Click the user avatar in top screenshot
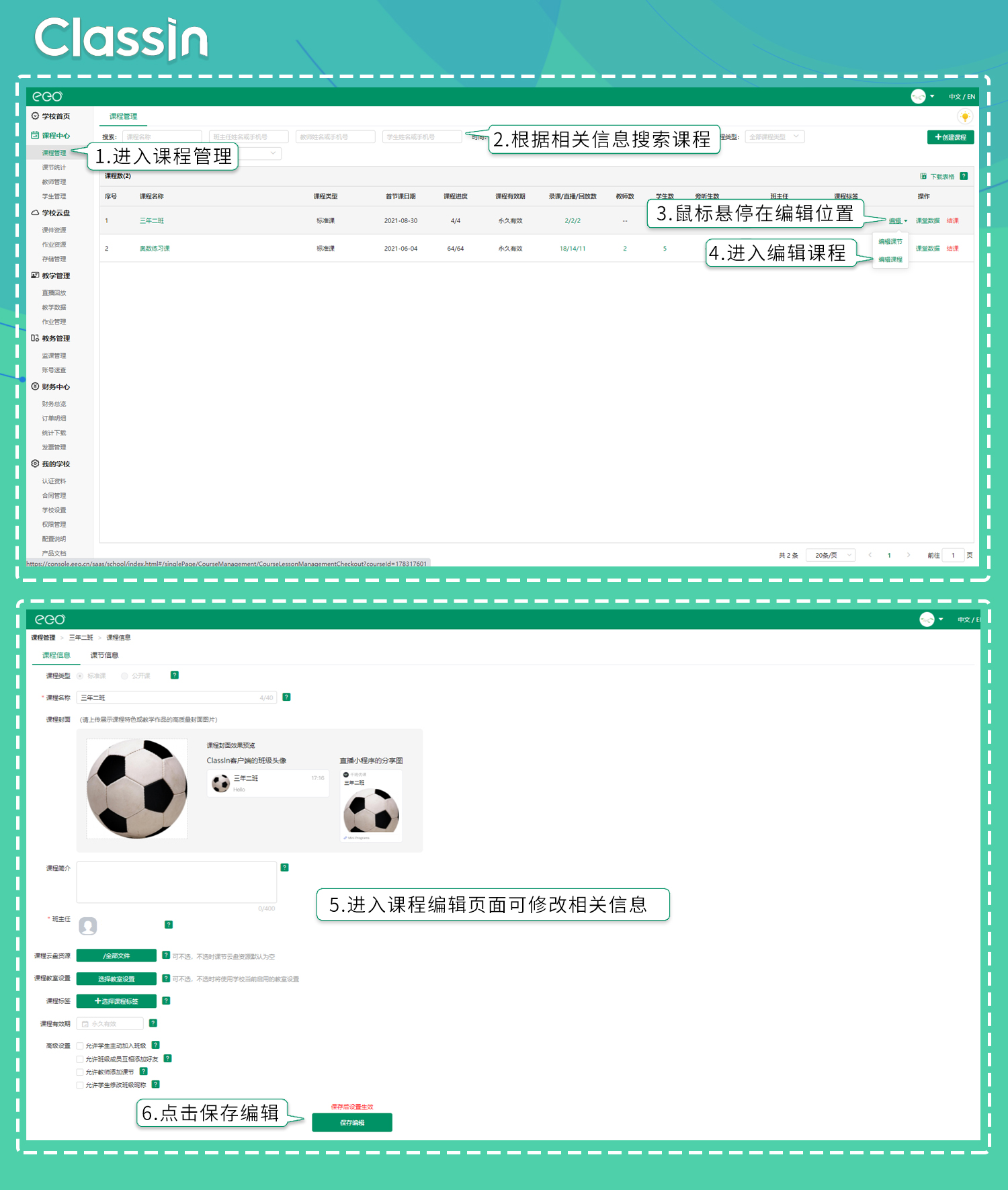The image size is (1008, 1190). 918,97
